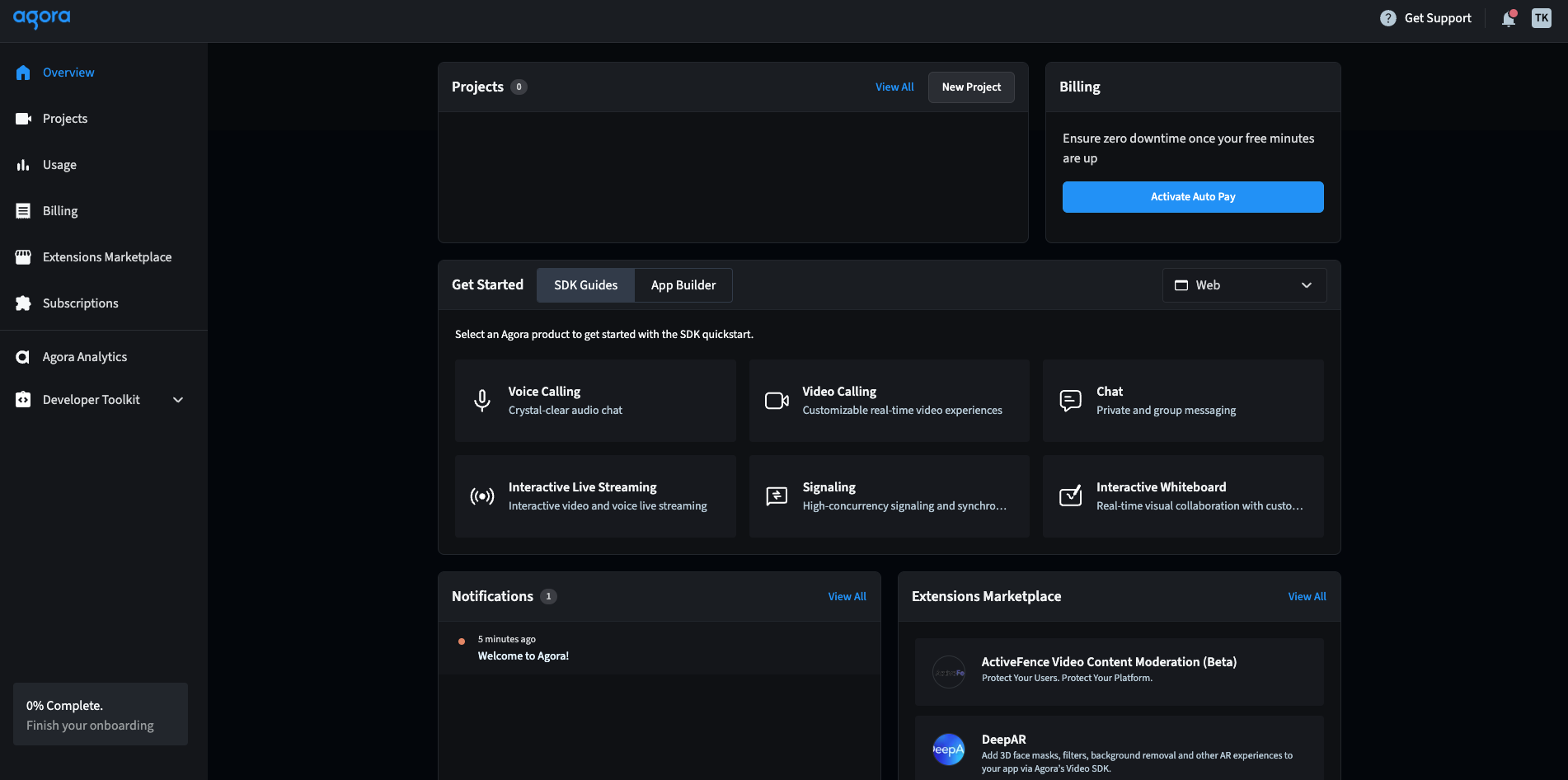Open Subscriptions from the sidebar

click(x=104, y=303)
